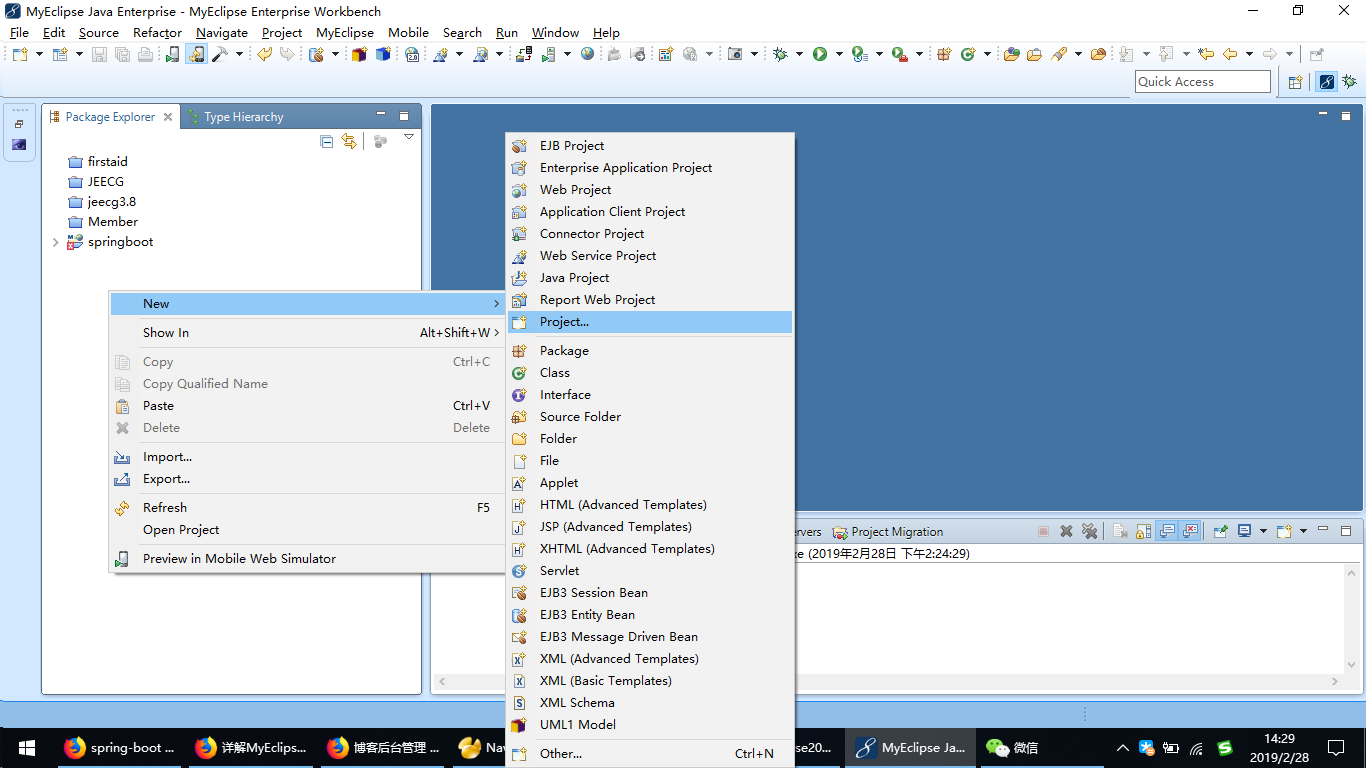This screenshot has height=768, width=1366.
Task: Click Show In context menu item
Action: click(307, 333)
